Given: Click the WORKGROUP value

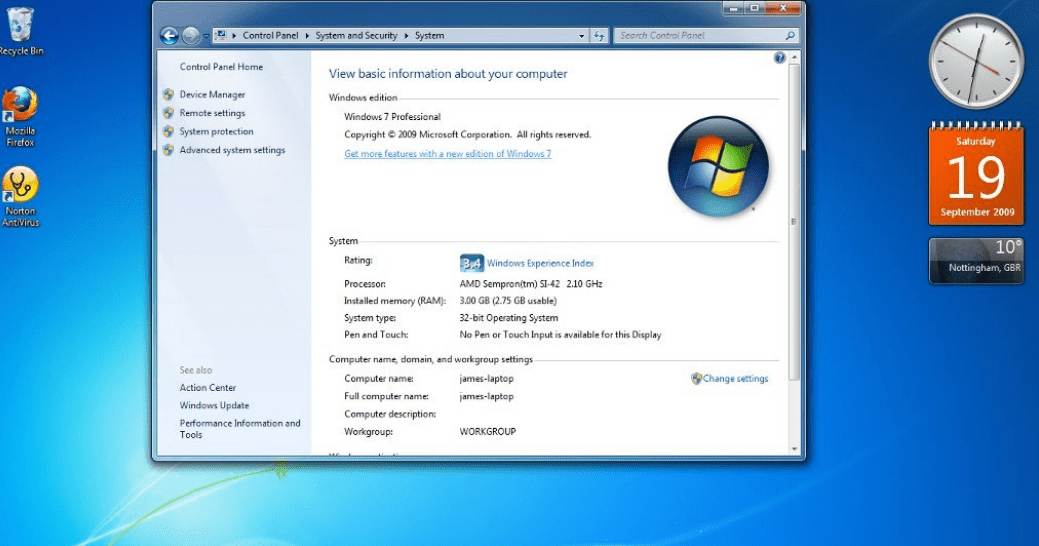Looking at the screenshot, I should 487,431.
